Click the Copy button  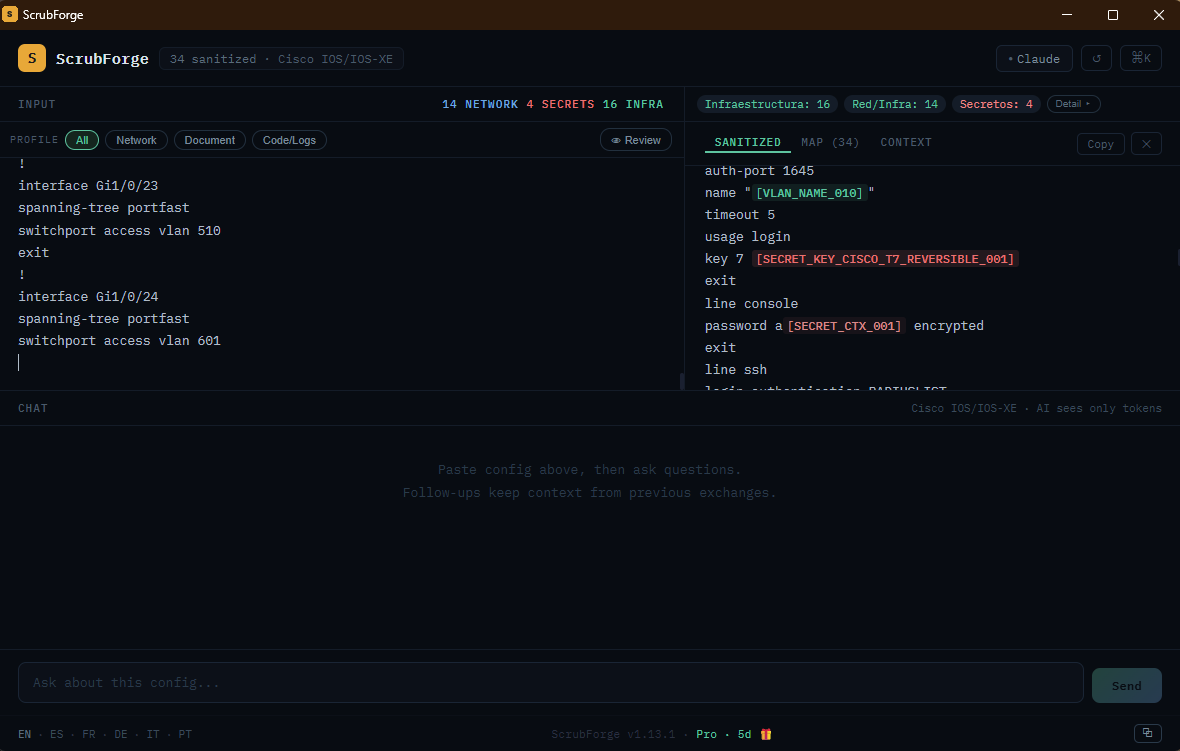(1100, 144)
